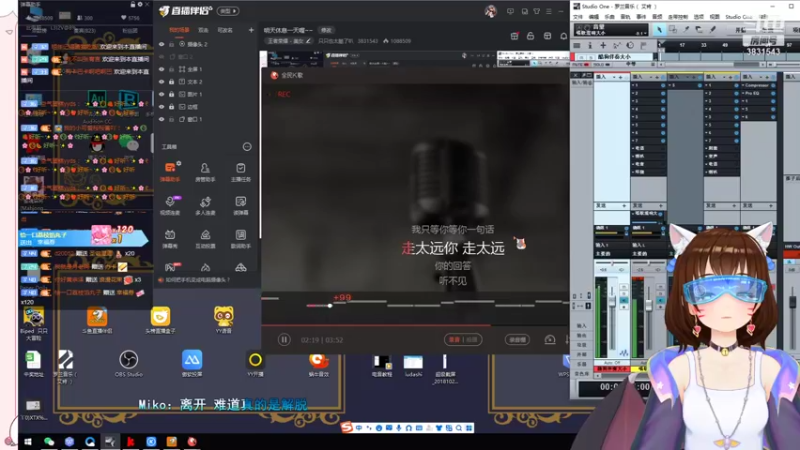Toggle visibility of 窗口 1 source
The width and height of the screenshot is (800, 450).
[162, 119]
